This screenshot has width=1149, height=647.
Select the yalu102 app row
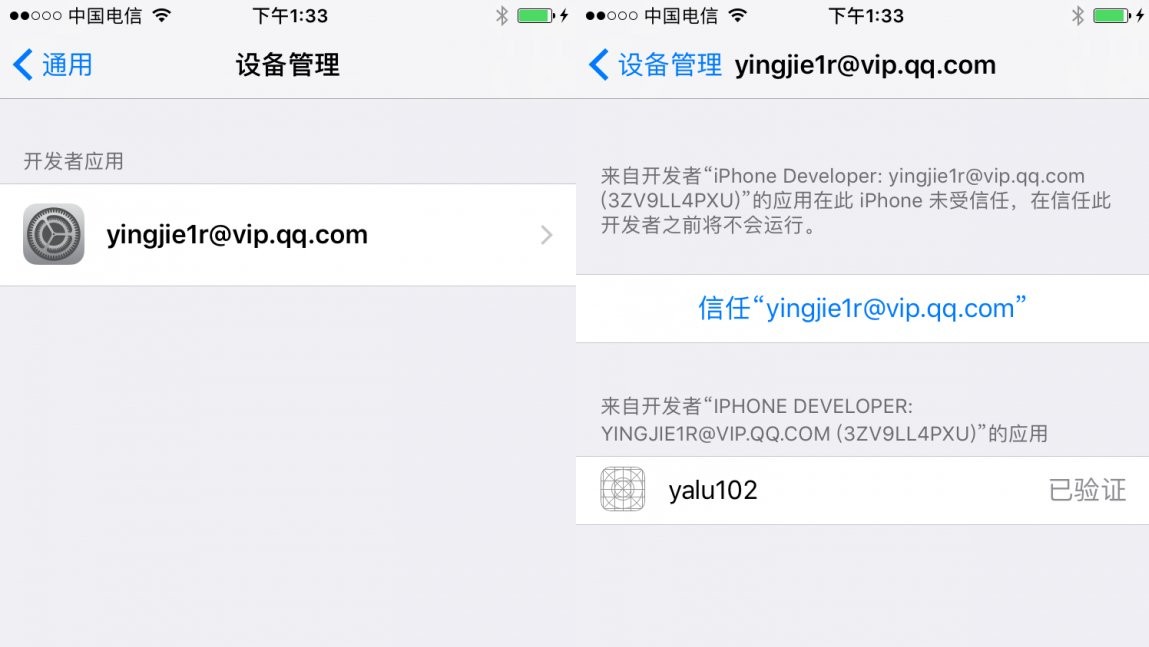[x=862, y=490]
